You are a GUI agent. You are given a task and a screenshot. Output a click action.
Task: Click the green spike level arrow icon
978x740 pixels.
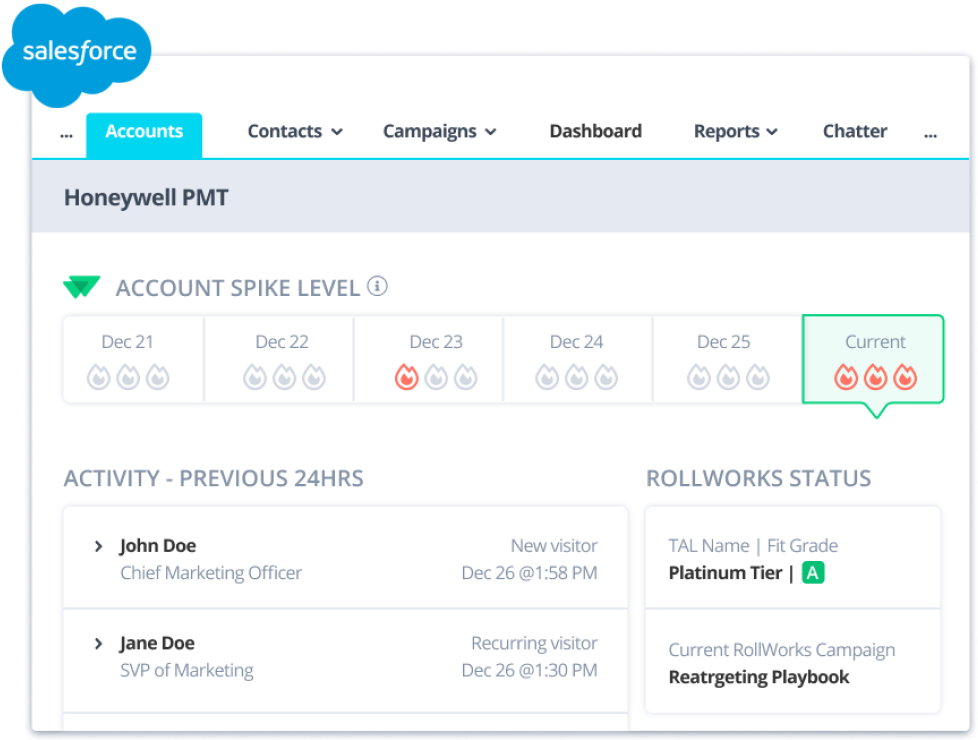coord(81,287)
